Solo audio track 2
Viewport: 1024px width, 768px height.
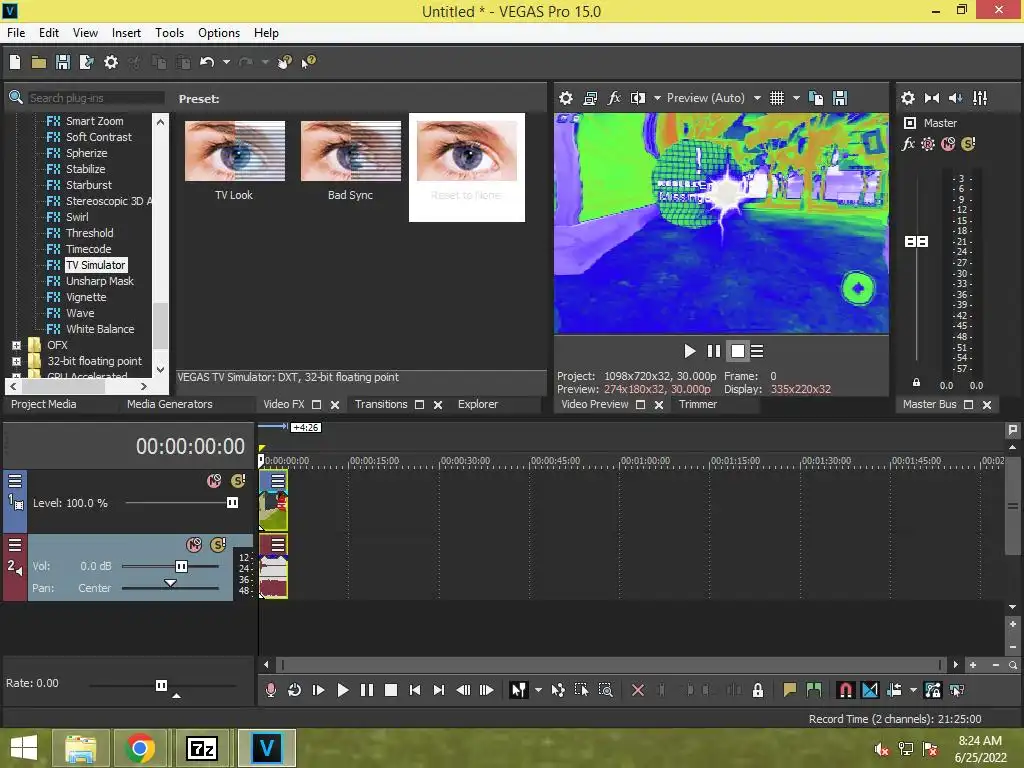point(218,545)
